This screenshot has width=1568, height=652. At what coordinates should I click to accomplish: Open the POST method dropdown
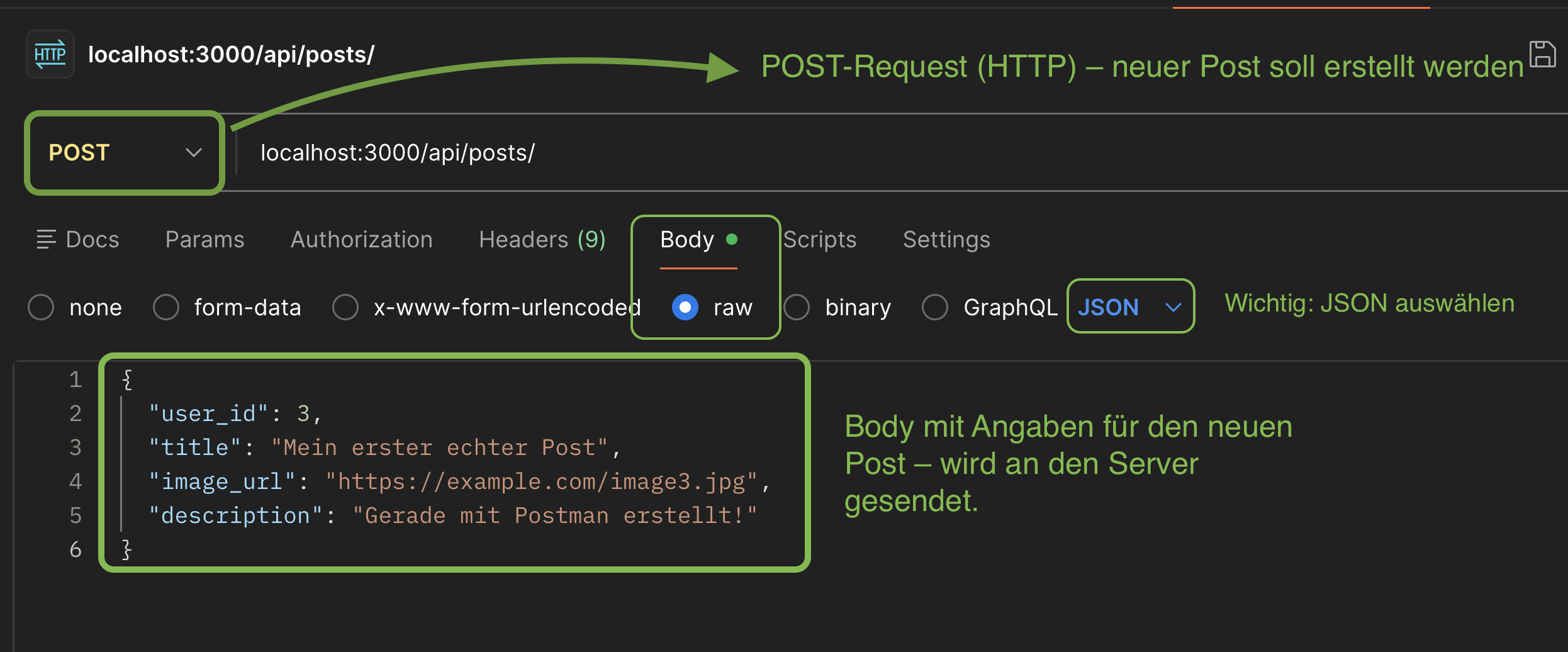(x=125, y=153)
